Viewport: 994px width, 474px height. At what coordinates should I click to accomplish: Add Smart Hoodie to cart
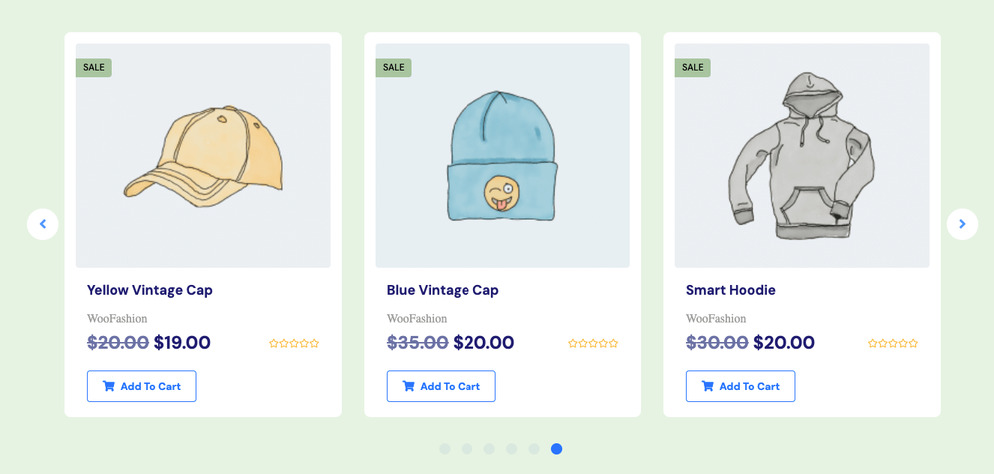pyautogui.click(x=741, y=386)
